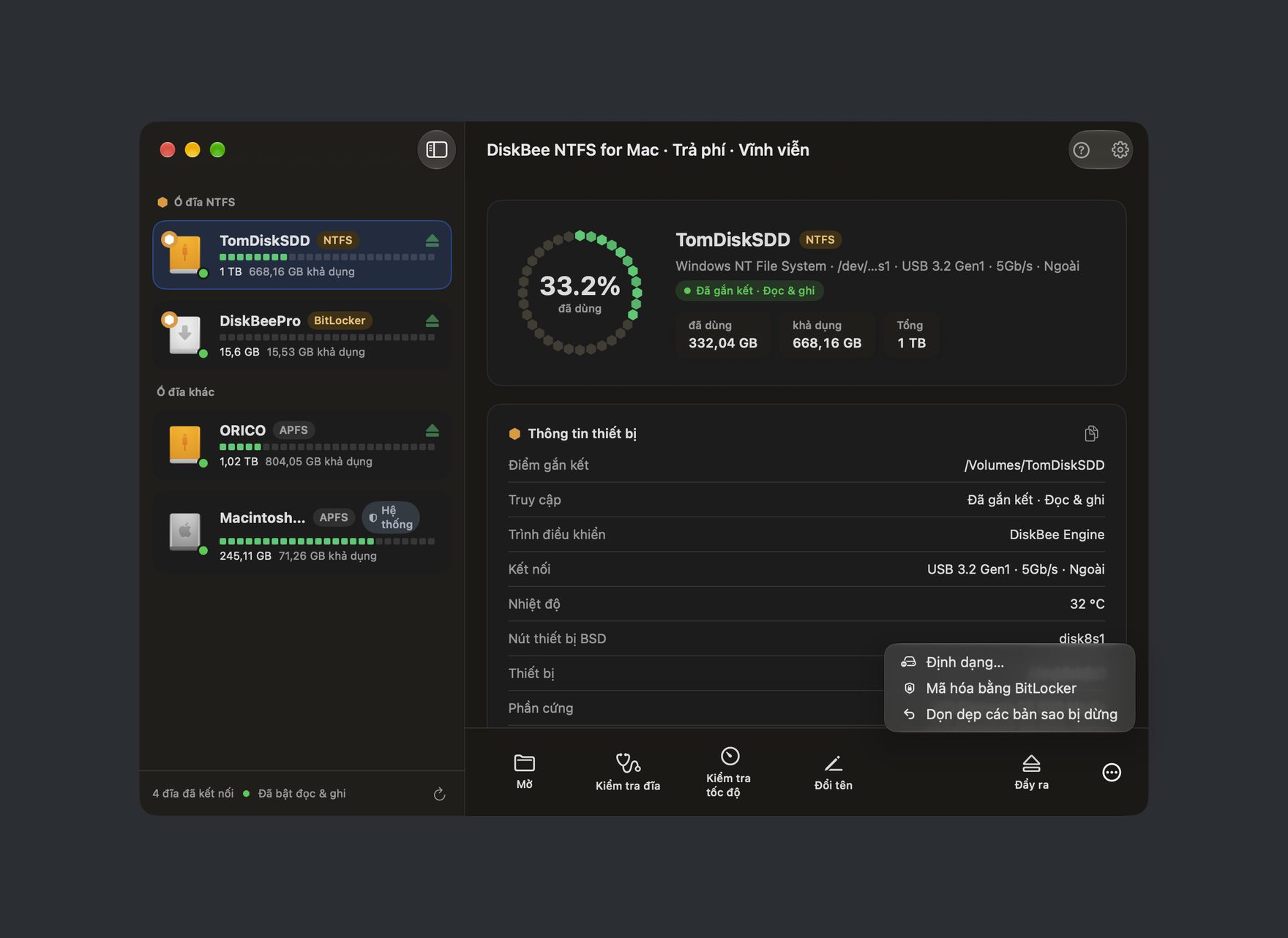Click the BitLocker badge on DiskBeePro

[340, 320]
